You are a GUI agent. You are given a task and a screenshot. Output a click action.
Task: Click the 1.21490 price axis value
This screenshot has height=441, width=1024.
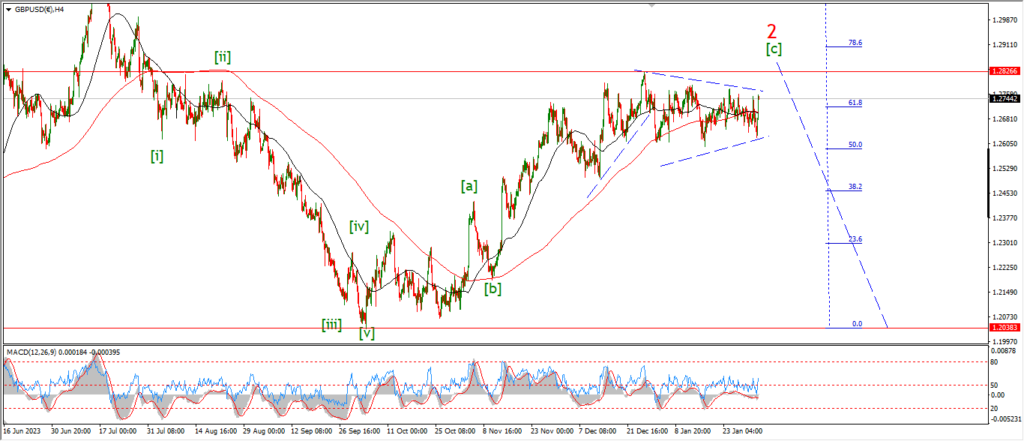[1006, 291]
